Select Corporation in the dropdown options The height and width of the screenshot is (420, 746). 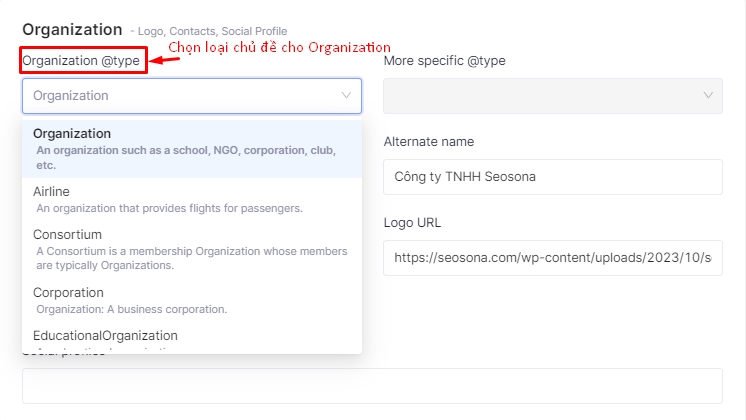pyautogui.click(x=192, y=301)
